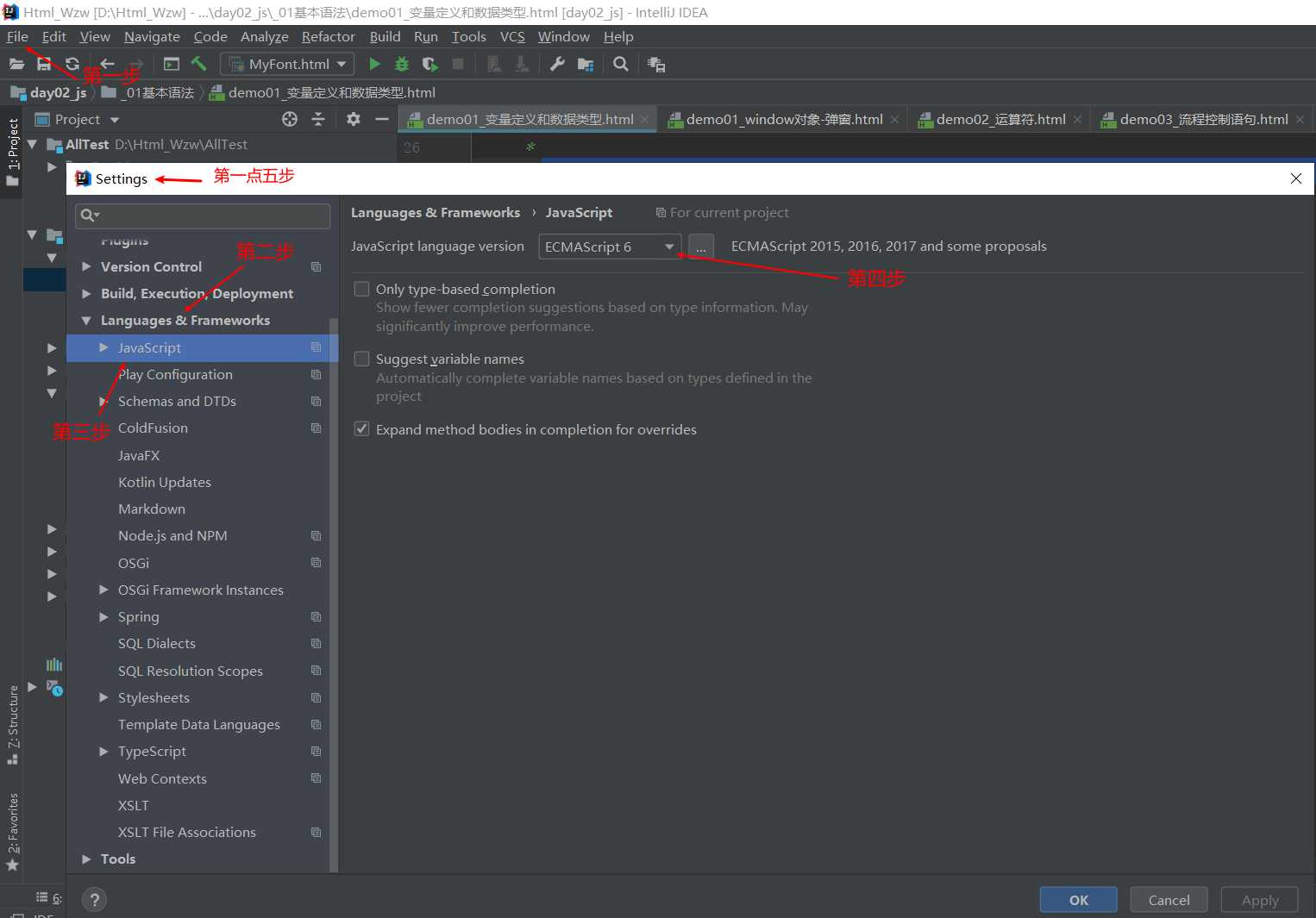This screenshot has height=918, width=1316.
Task: Expand the Tools settings node
Action: click(86, 859)
